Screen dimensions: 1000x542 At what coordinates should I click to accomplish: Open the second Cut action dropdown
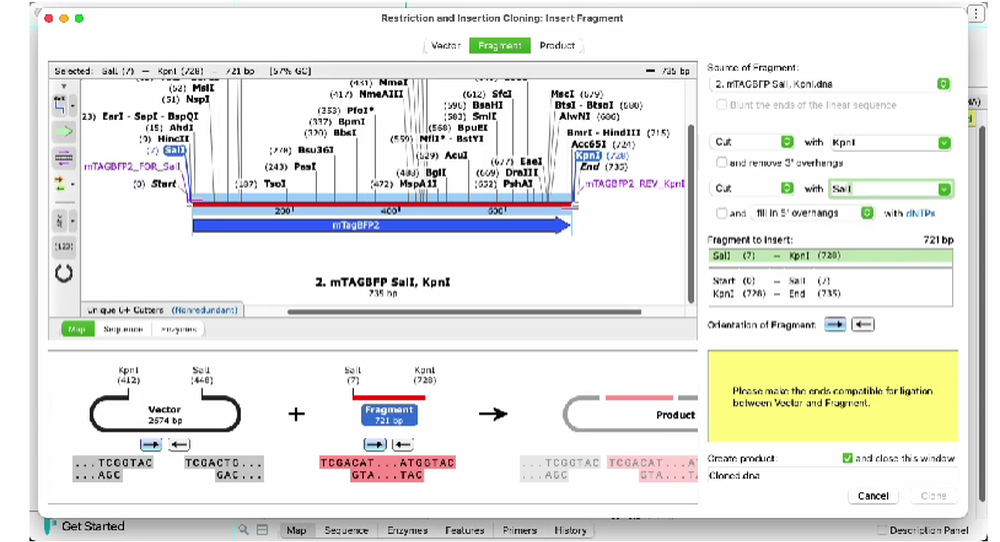(753, 188)
